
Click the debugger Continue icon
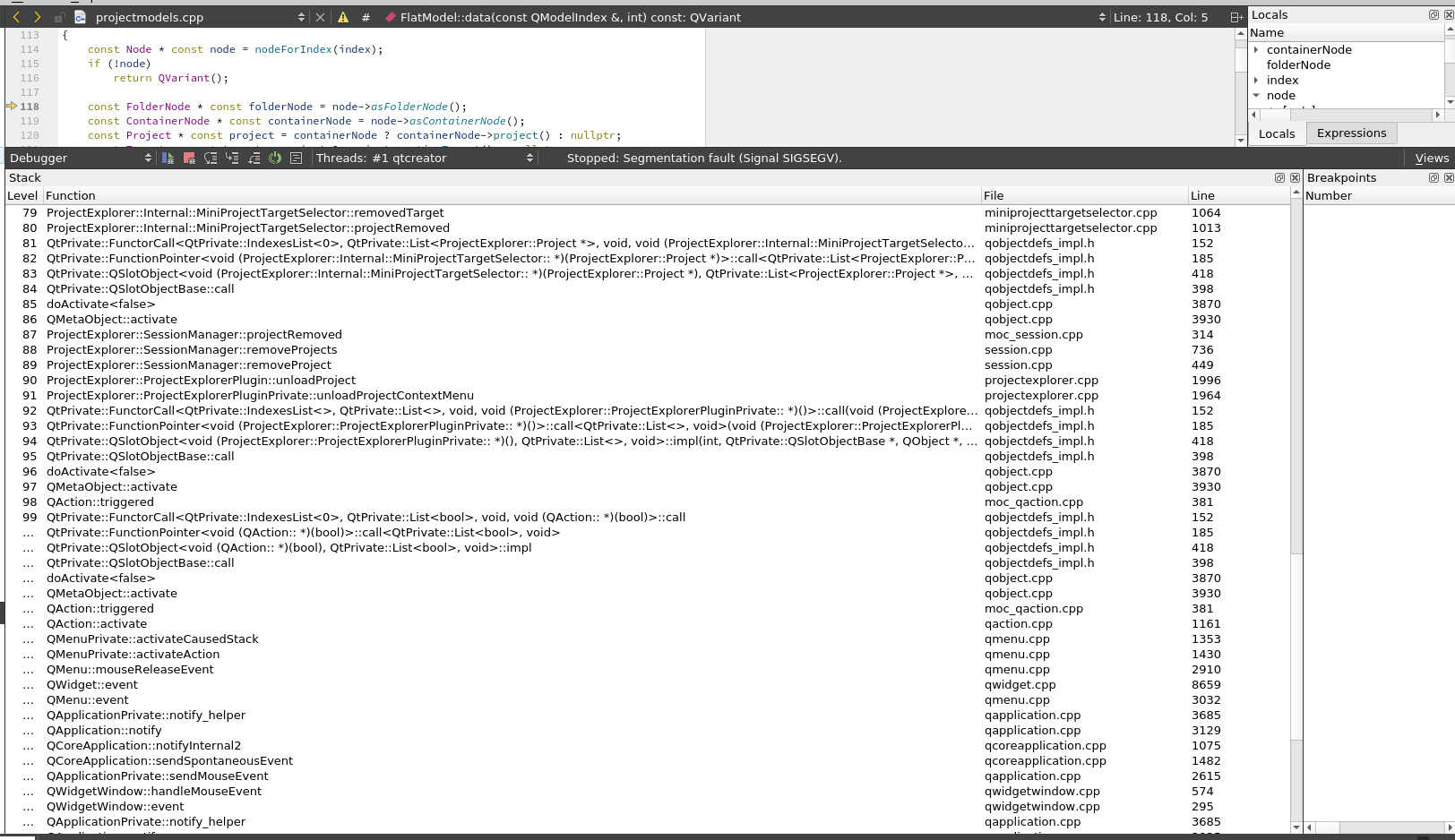click(168, 158)
